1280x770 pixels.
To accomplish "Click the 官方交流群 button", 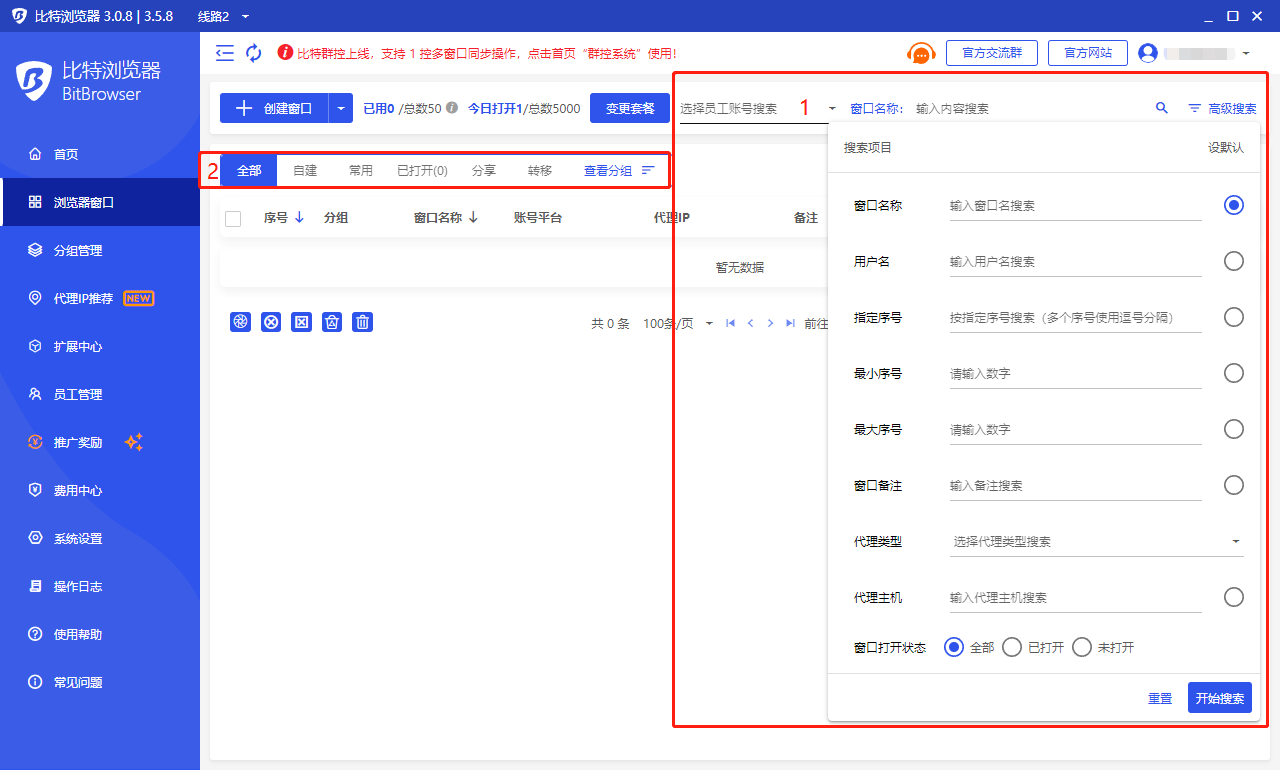I will point(992,53).
